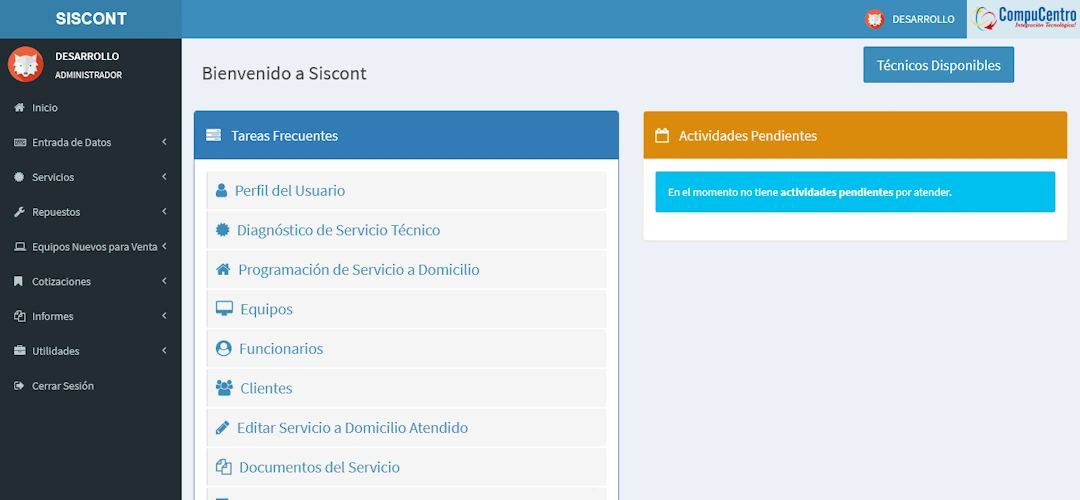Click the Informes label in the sidebar
This screenshot has height=500, width=1080.
(52, 316)
